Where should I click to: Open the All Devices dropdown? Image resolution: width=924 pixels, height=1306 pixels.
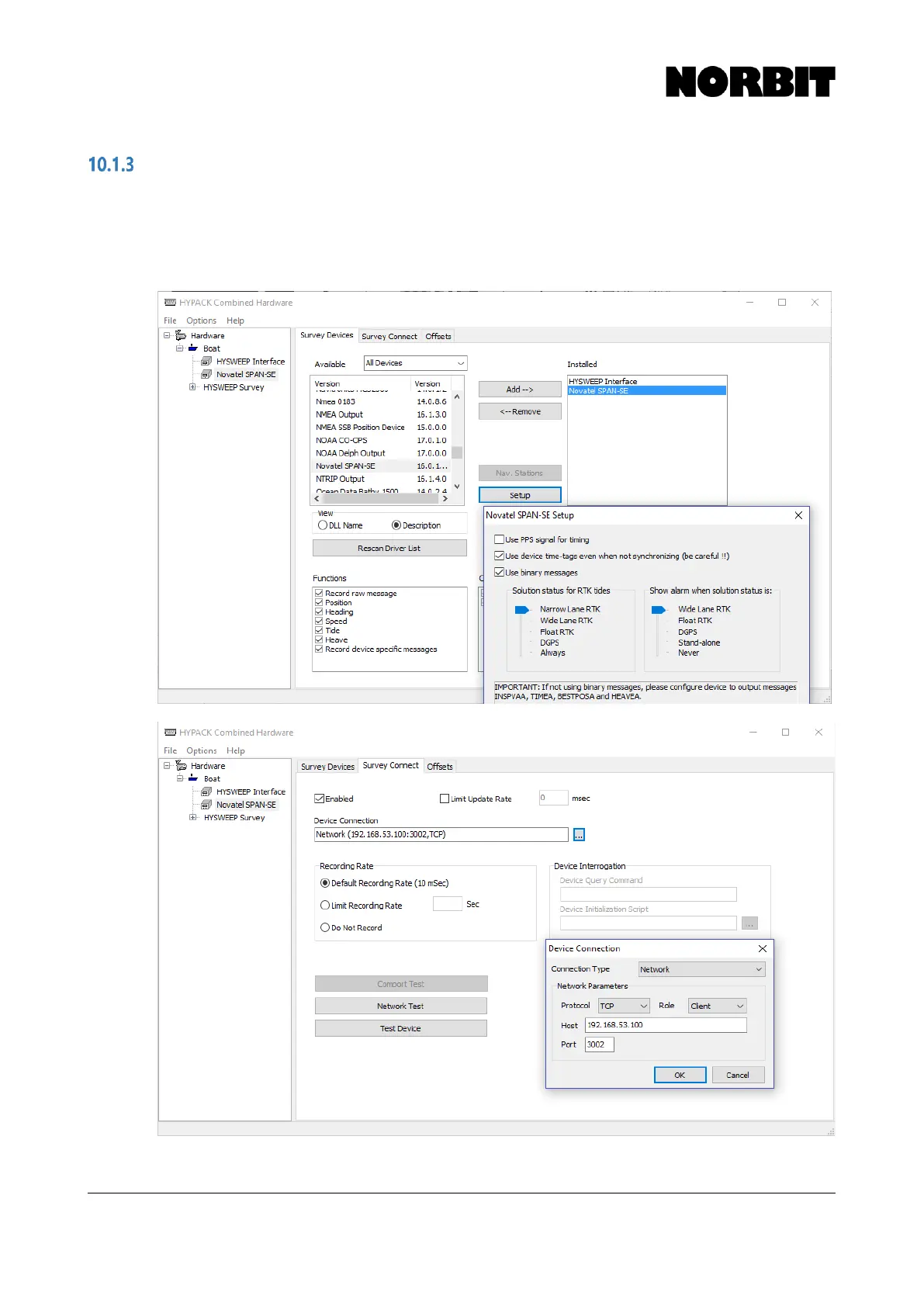click(x=416, y=363)
